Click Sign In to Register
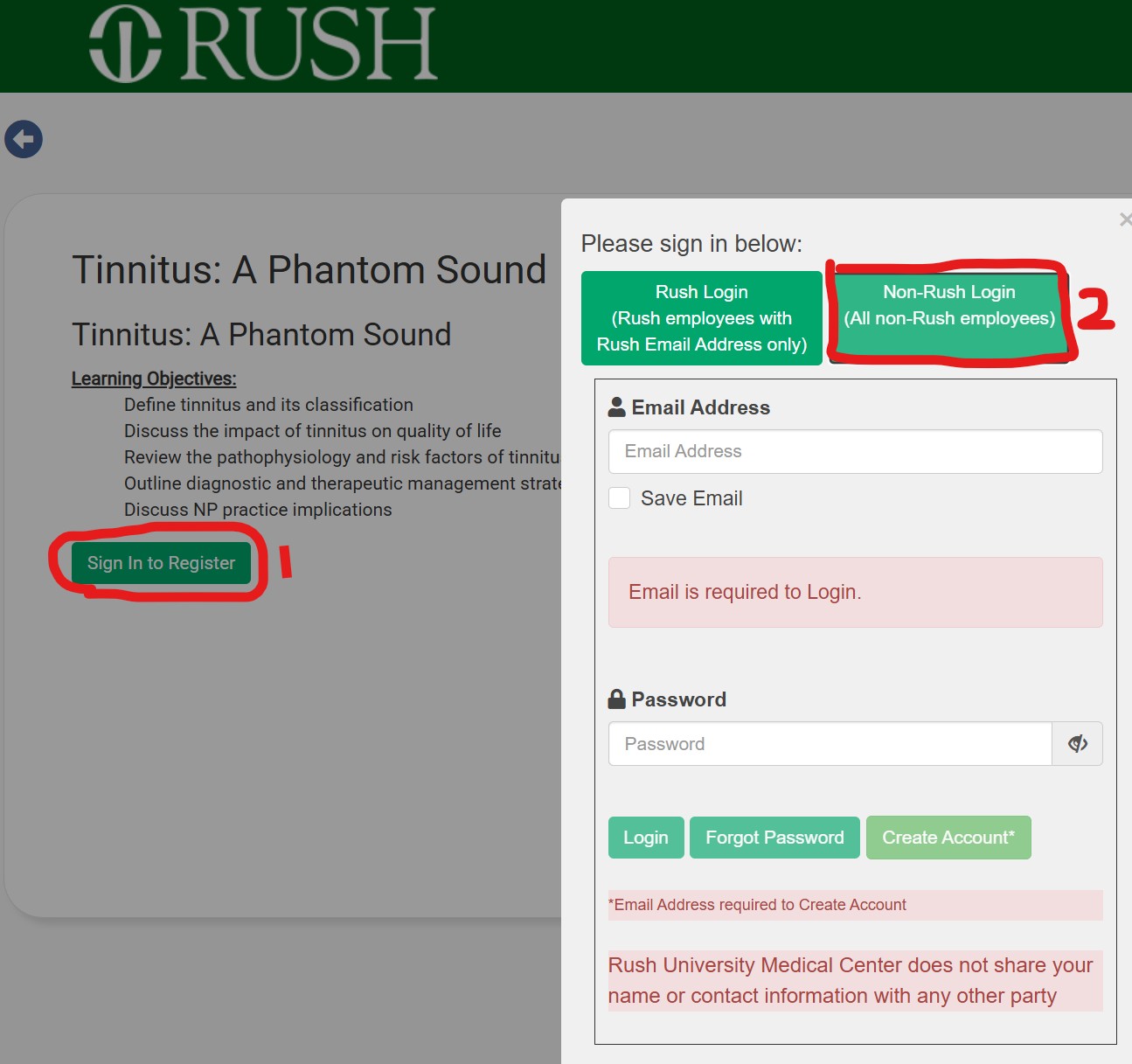1132x1064 pixels. tap(161, 563)
